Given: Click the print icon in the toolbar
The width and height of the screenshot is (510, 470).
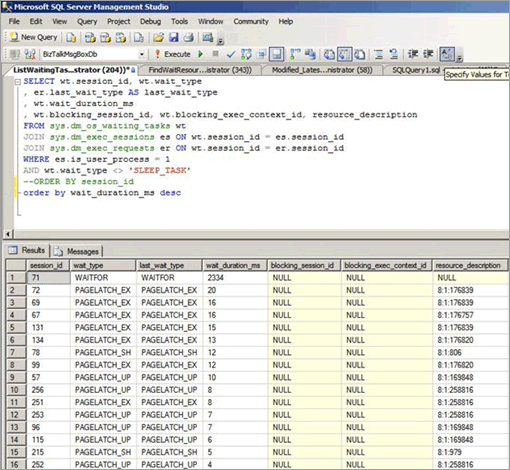Looking at the screenshot, I should 189,37.
